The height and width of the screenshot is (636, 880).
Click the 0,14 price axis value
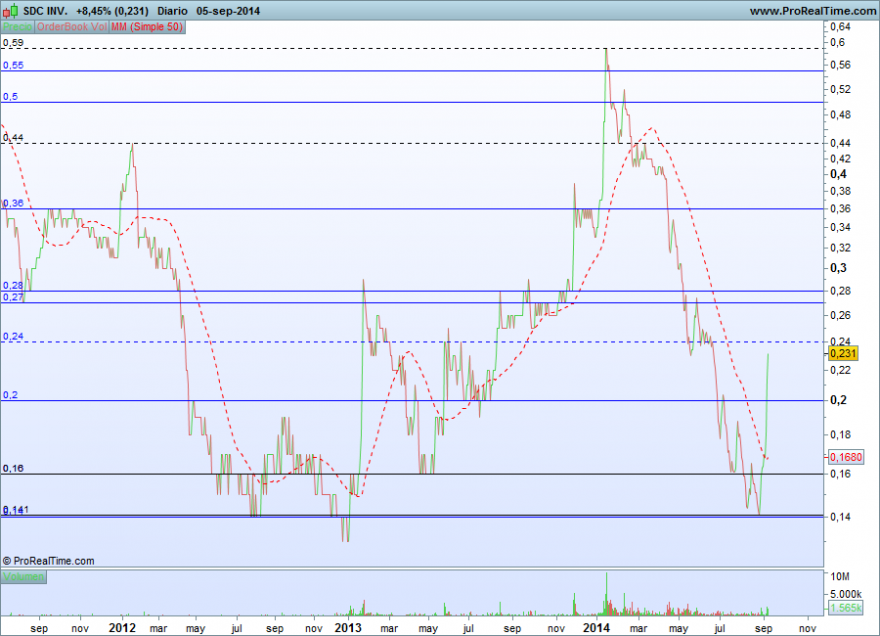click(x=840, y=516)
